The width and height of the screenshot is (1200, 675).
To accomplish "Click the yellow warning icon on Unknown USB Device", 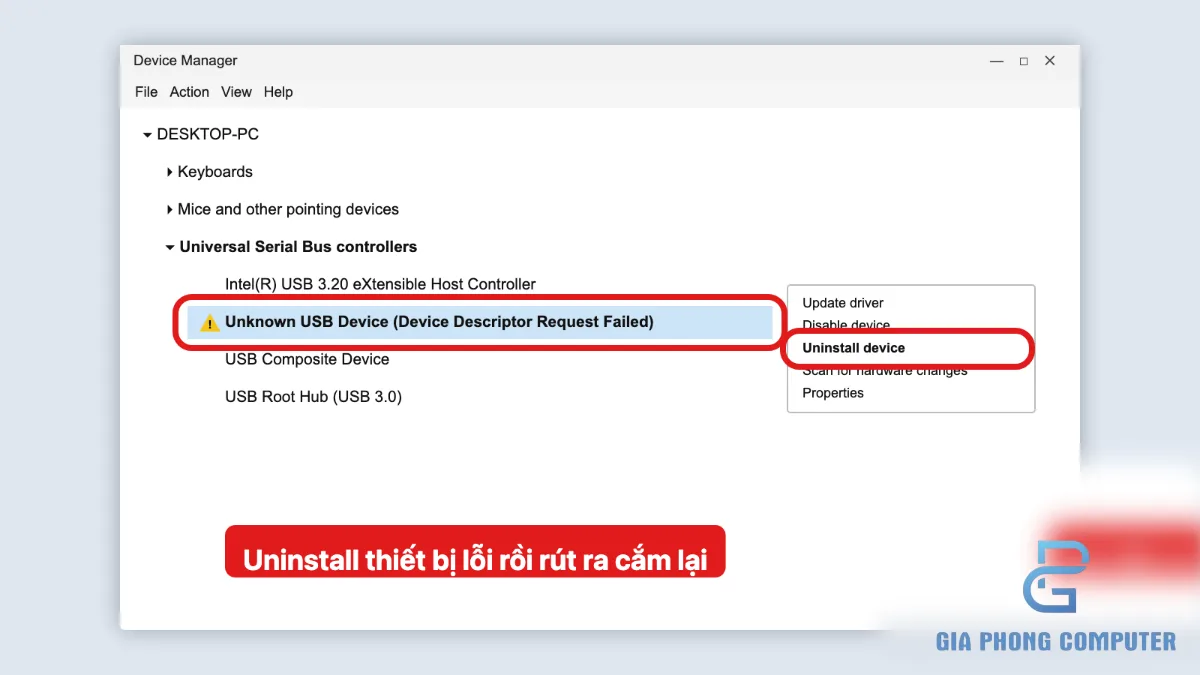I will (209, 322).
